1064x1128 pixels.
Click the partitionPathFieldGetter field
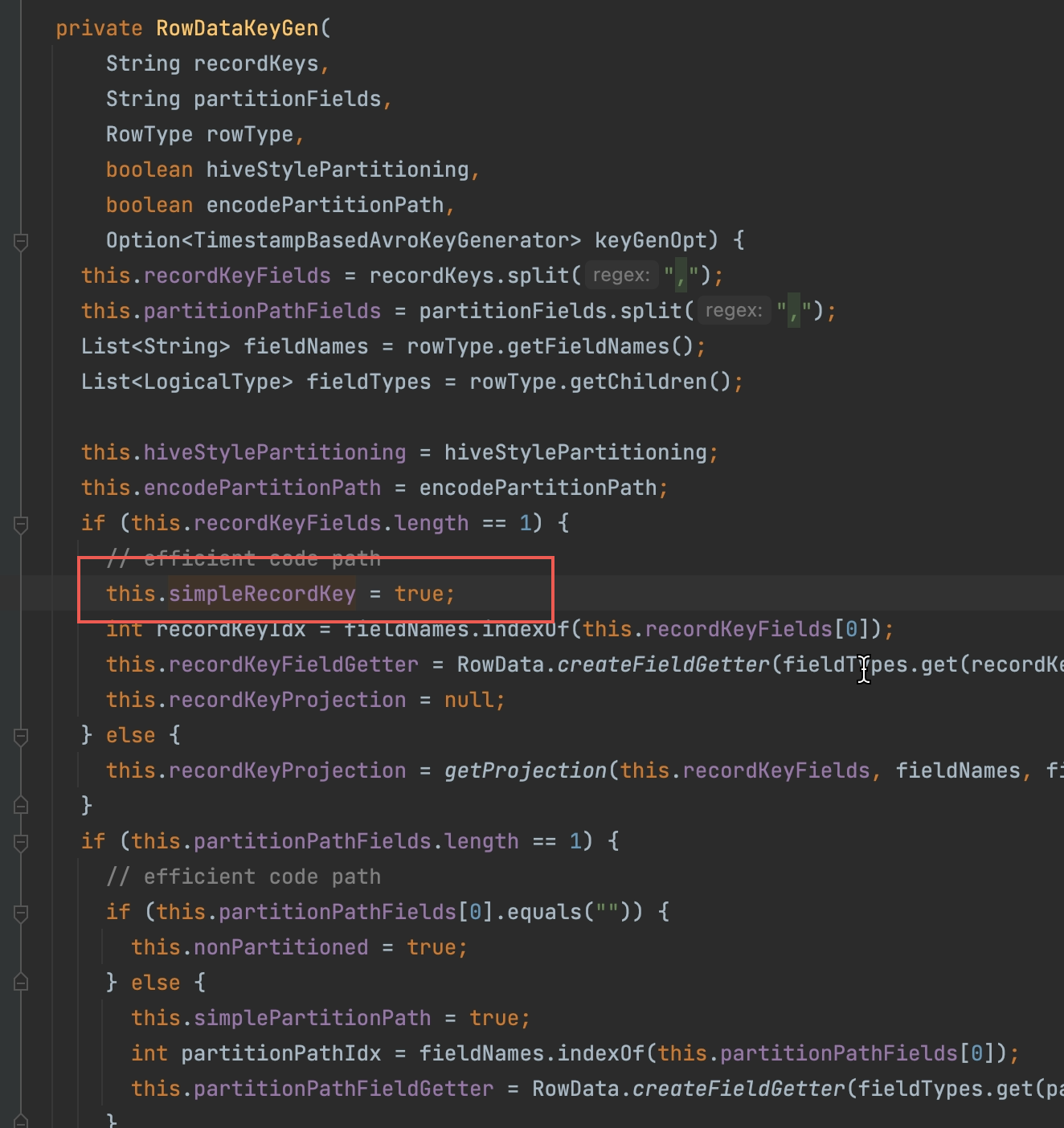tap(343, 1089)
